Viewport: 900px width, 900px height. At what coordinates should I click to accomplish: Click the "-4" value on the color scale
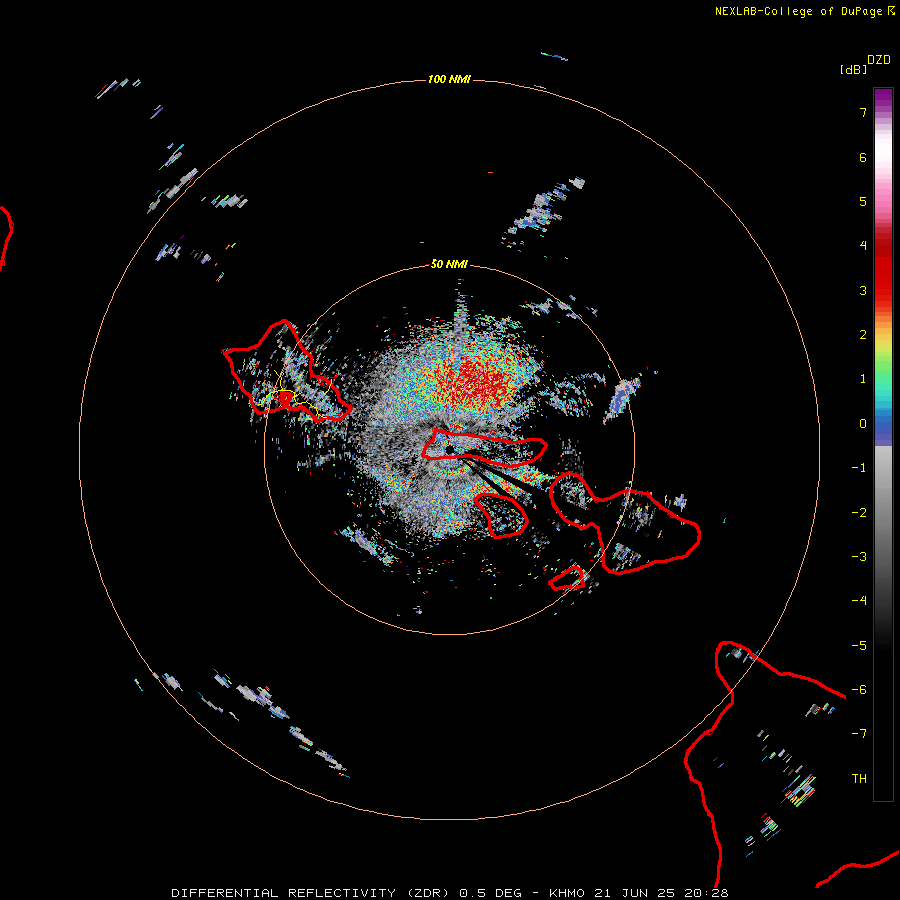(859, 601)
